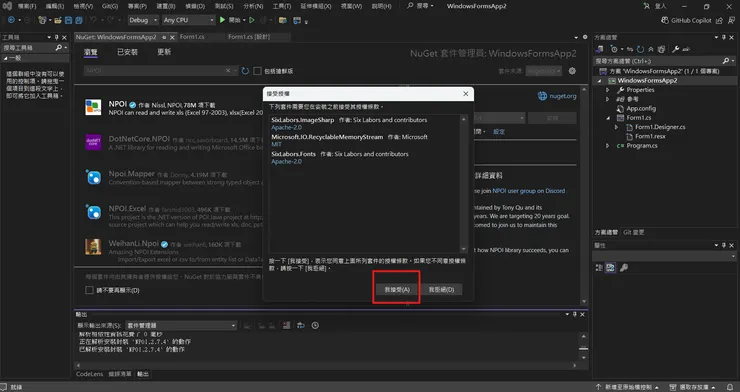Viewport: 740px width, 392px height.
Task: Select App.config in Solution Explorer
Action: coord(641,108)
